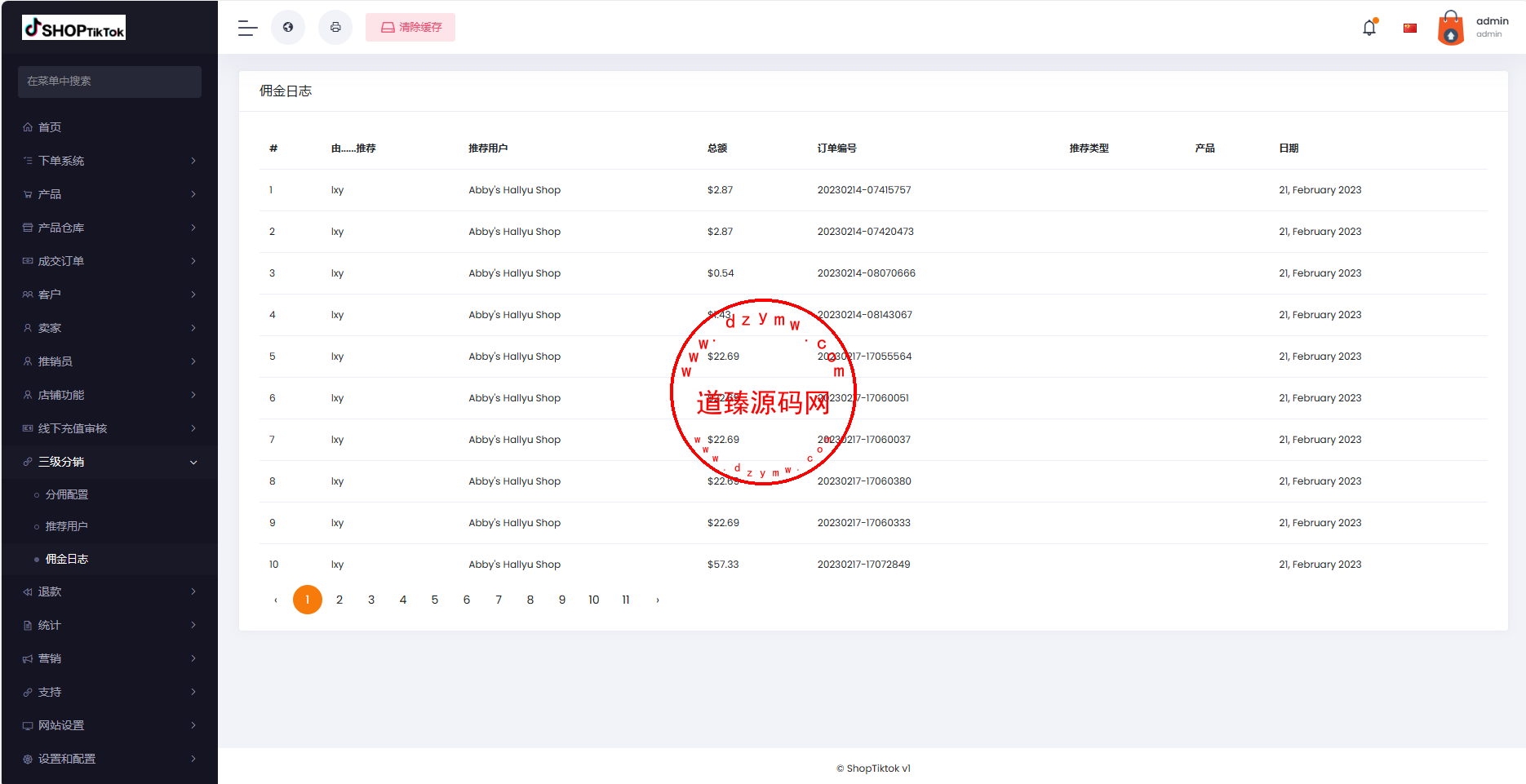Go to page 11
This screenshot has width=1526, height=784.
click(626, 600)
